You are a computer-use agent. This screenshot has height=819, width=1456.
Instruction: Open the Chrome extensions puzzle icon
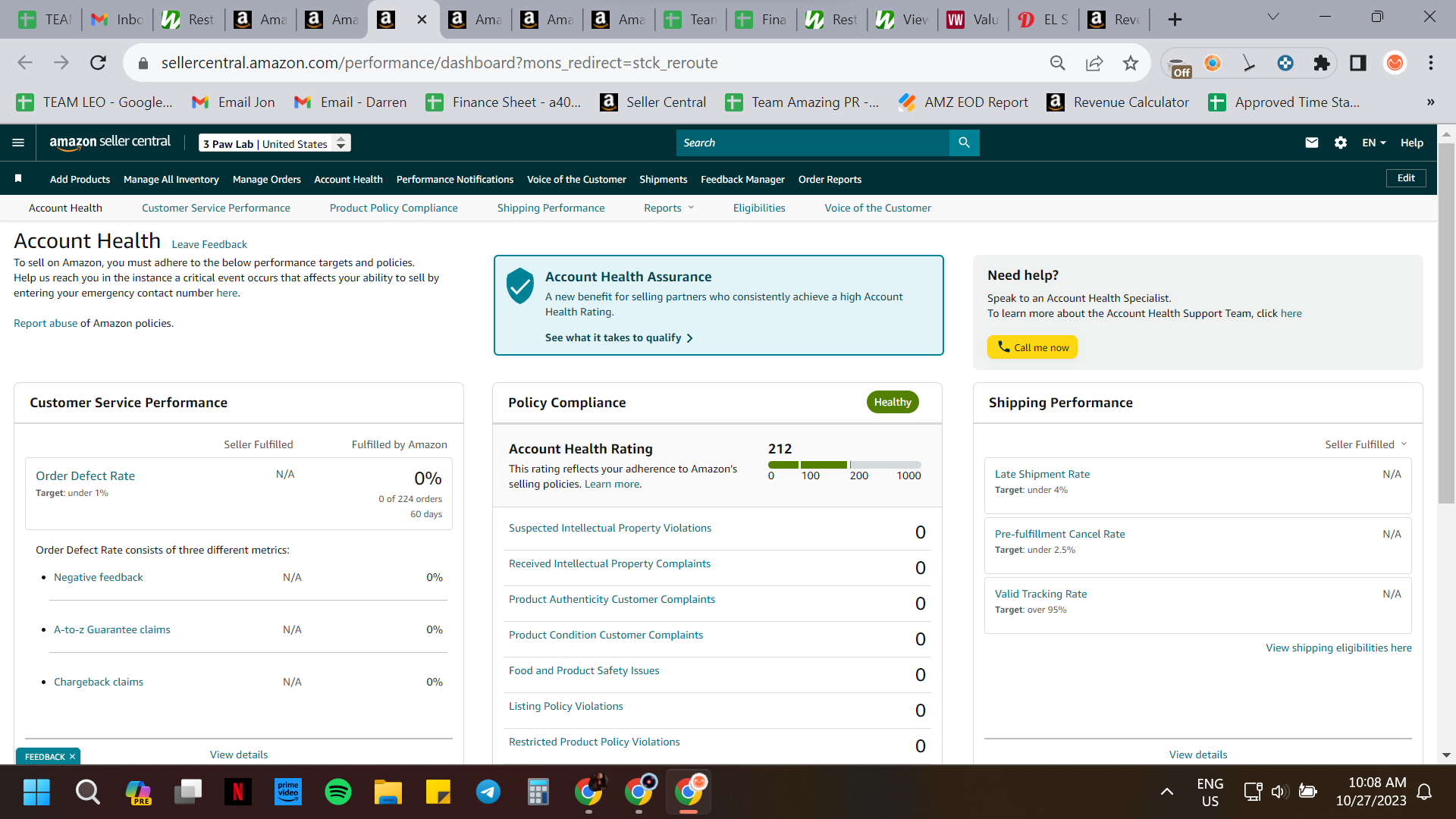[1322, 63]
